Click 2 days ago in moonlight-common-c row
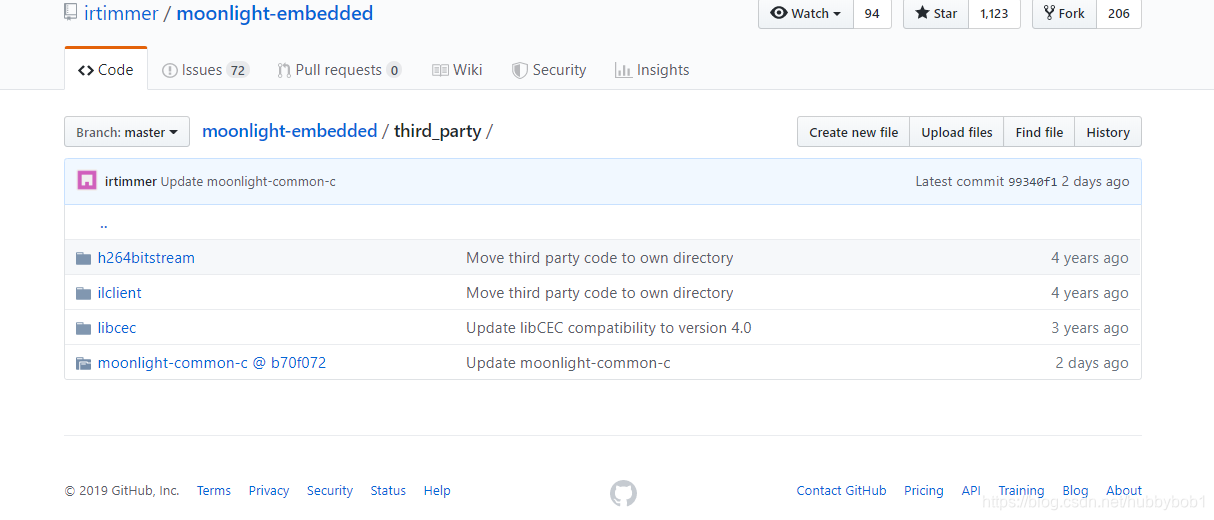1214x520 pixels. point(1092,363)
